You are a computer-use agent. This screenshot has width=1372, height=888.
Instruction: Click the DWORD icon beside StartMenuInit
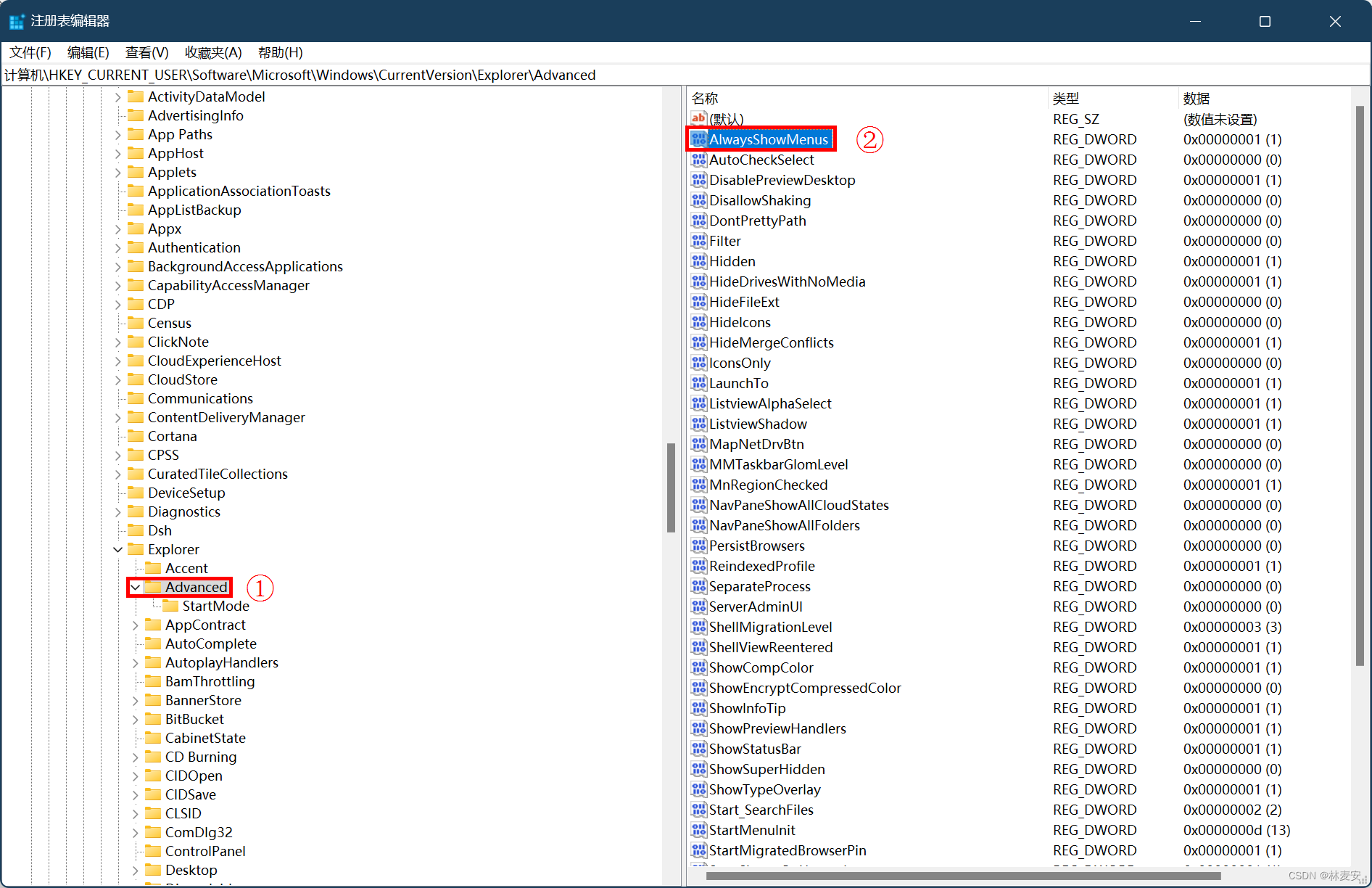click(x=698, y=830)
